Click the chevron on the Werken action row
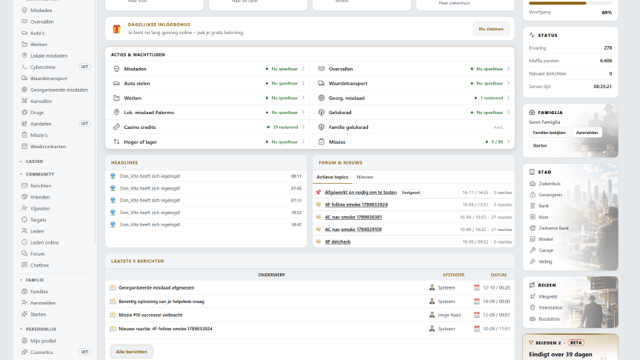Image resolution: width=640 pixels, height=360 pixels. (303, 98)
